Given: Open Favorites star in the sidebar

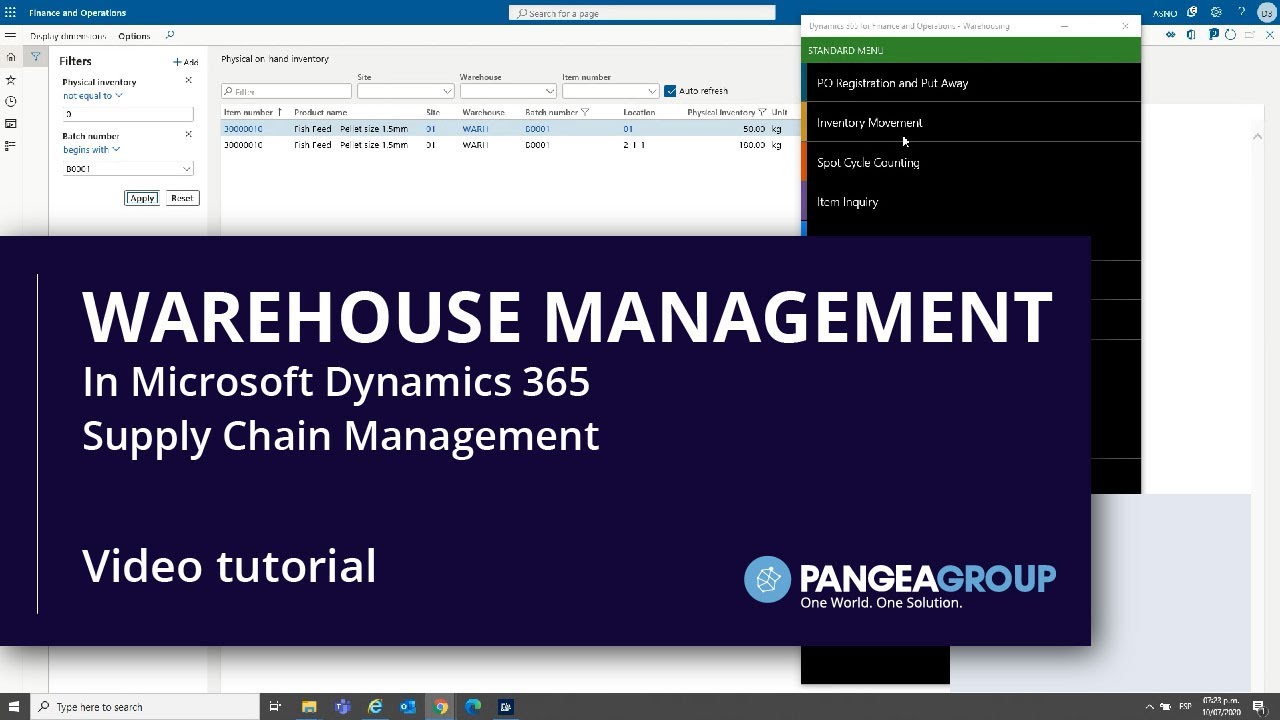Looking at the screenshot, I should pyautogui.click(x=11, y=79).
